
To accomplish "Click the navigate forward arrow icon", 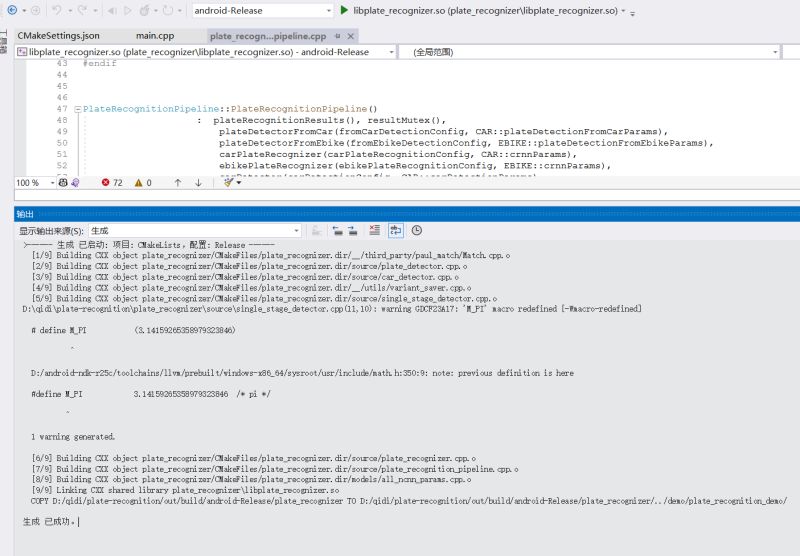I will (x=35, y=10).
